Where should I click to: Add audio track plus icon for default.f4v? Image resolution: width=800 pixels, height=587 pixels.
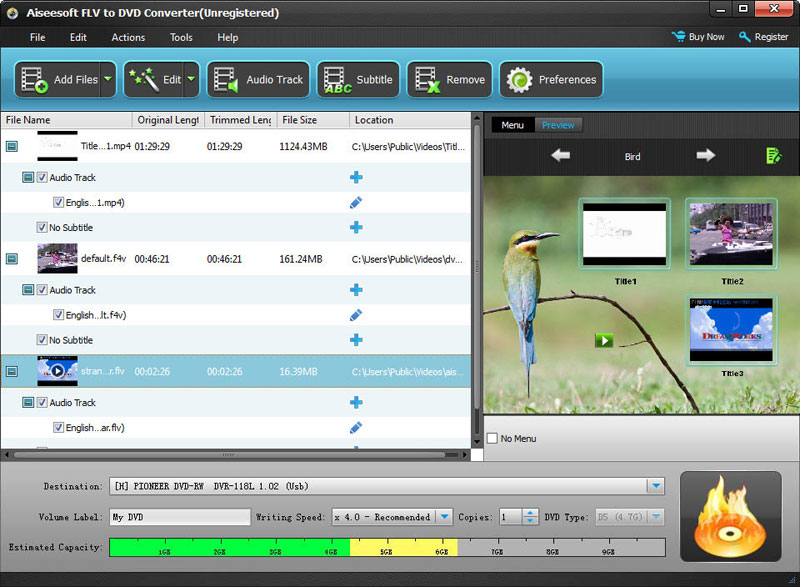356,290
